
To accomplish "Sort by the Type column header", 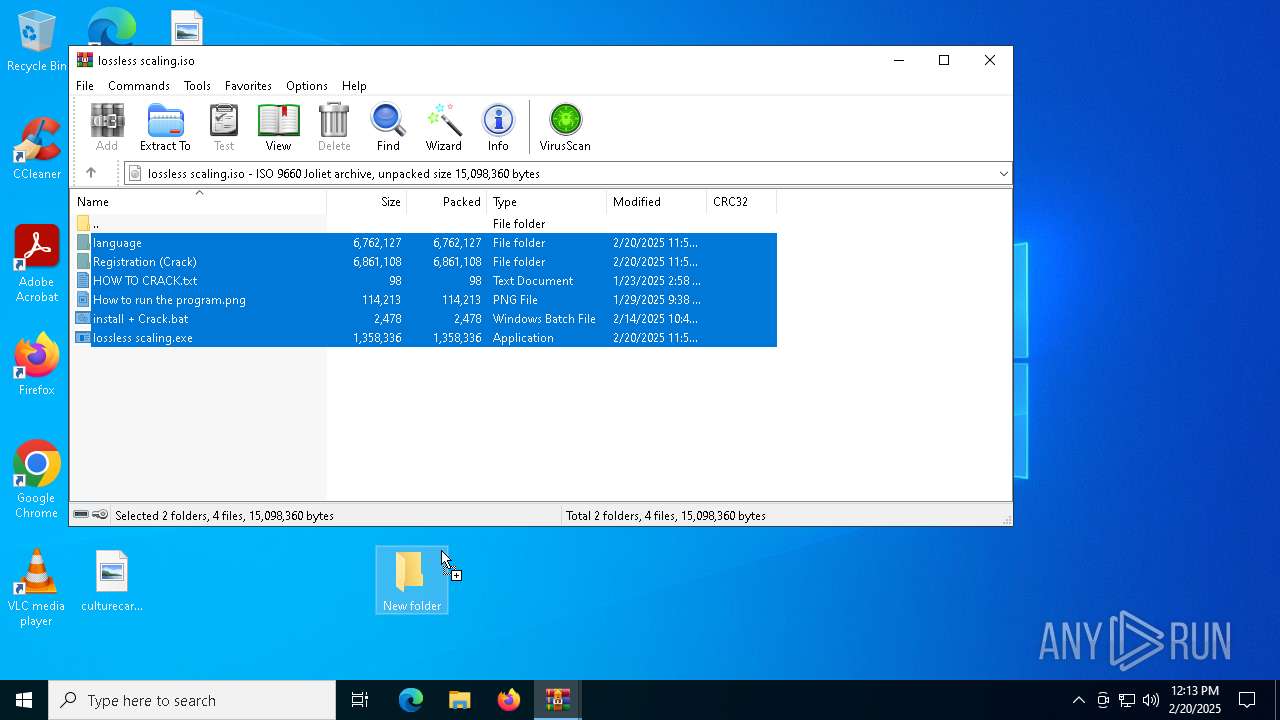I will pyautogui.click(x=547, y=202).
